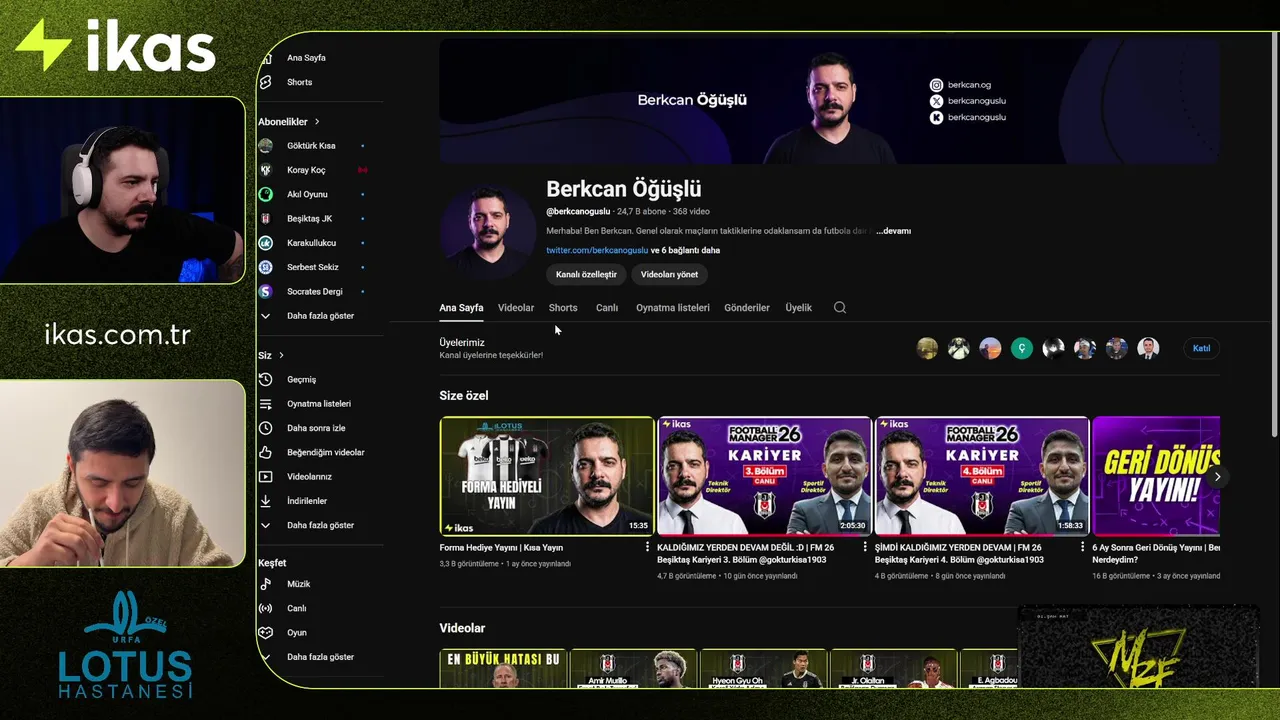Click the X berkcanoguslu banner link
This screenshot has height=720, width=1280.
[x=968, y=101]
